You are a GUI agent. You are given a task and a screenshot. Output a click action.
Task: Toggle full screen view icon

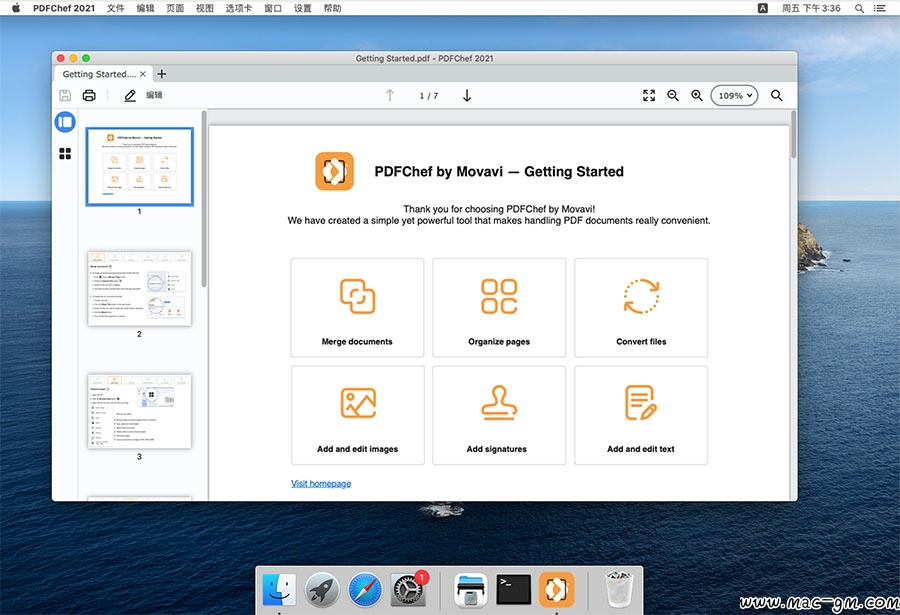tap(649, 95)
